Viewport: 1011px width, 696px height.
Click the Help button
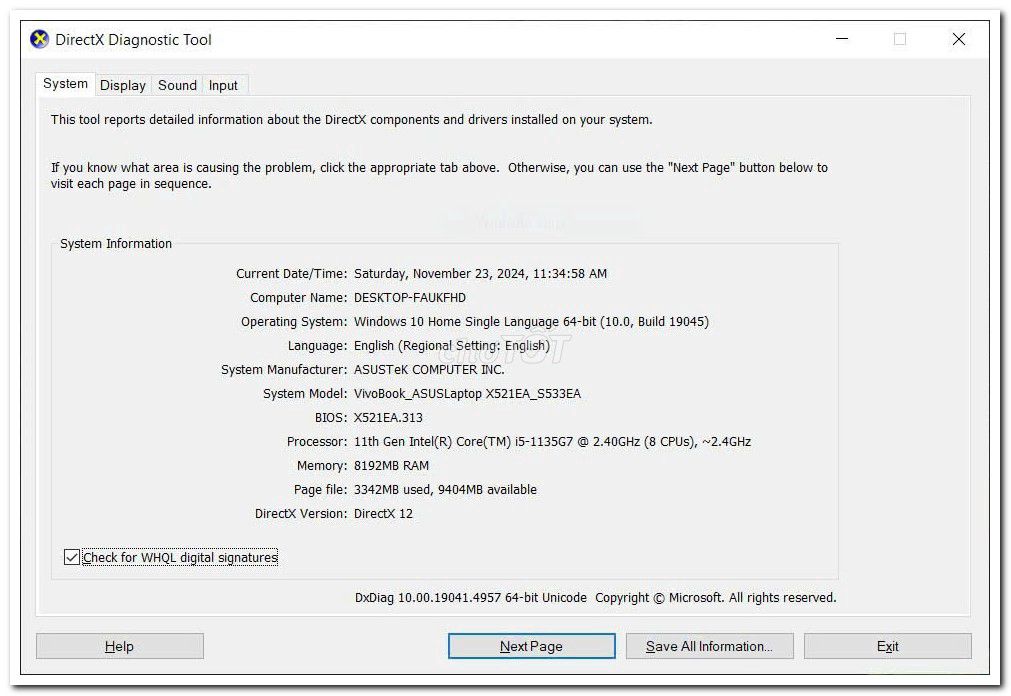119,646
